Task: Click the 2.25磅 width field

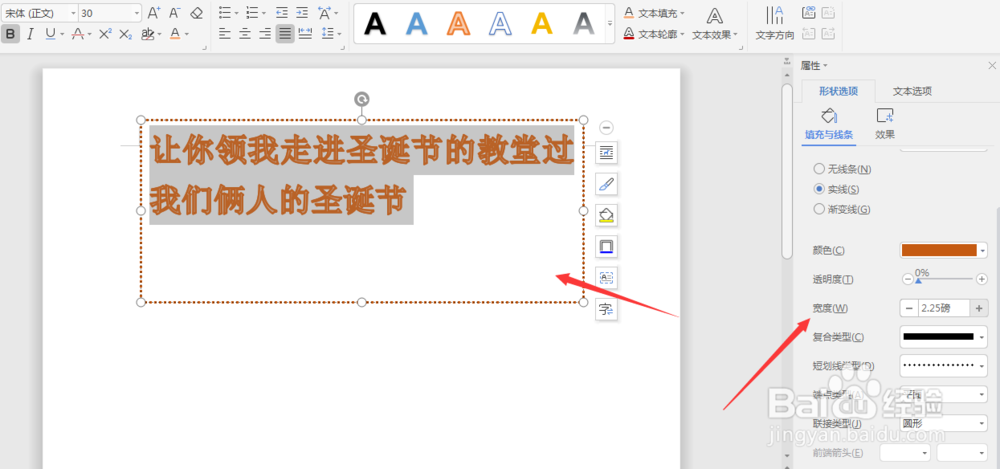Action: pos(944,308)
